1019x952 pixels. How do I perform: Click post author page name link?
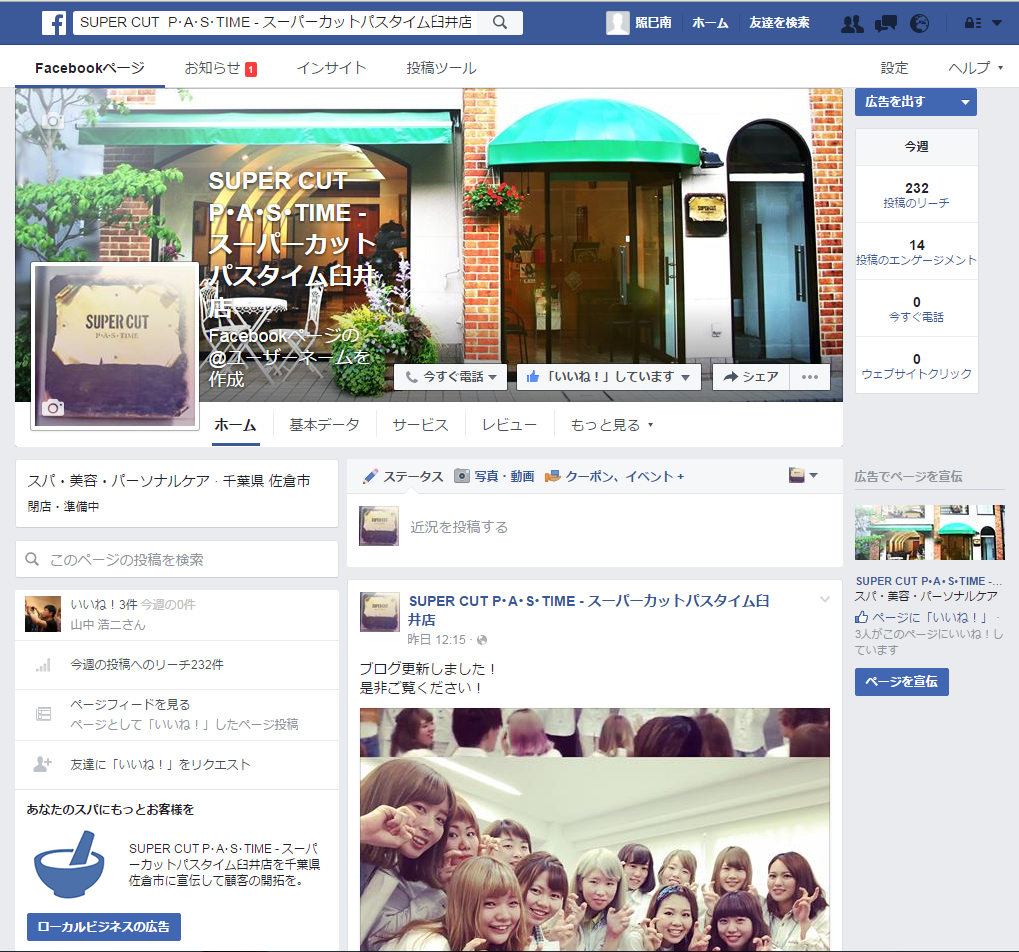pyautogui.click(x=589, y=610)
